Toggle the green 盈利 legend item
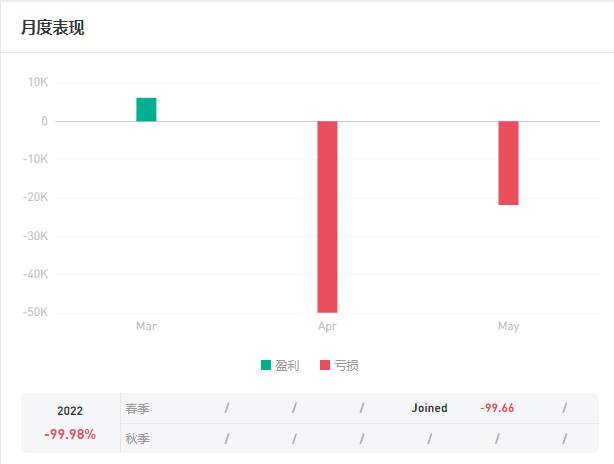The width and height of the screenshot is (614, 464). pyautogui.click(x=280, y=365)
